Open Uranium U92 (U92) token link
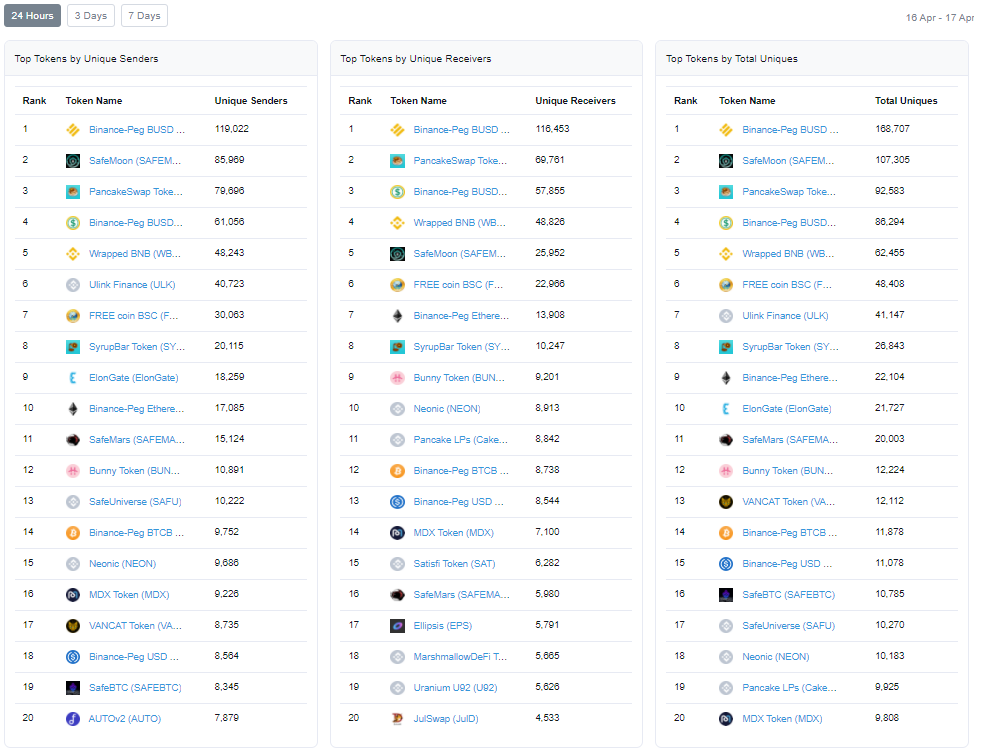Image resolution: width=981 pixels, height=752 pixels. (455, 687)
